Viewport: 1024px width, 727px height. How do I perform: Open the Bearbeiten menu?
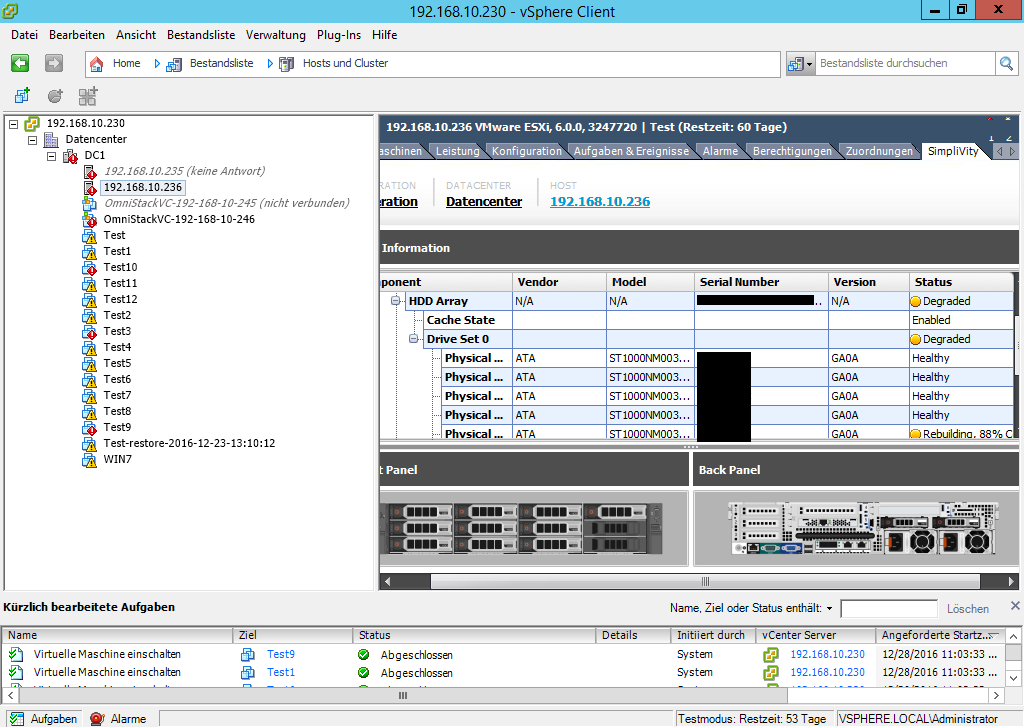tap(77, 35)
